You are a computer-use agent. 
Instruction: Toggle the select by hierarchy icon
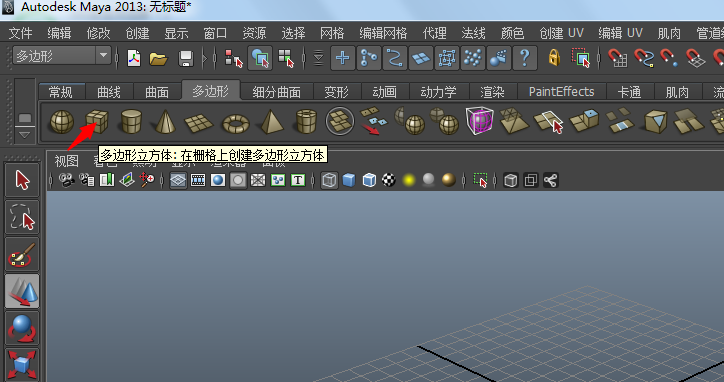point(234,58)
